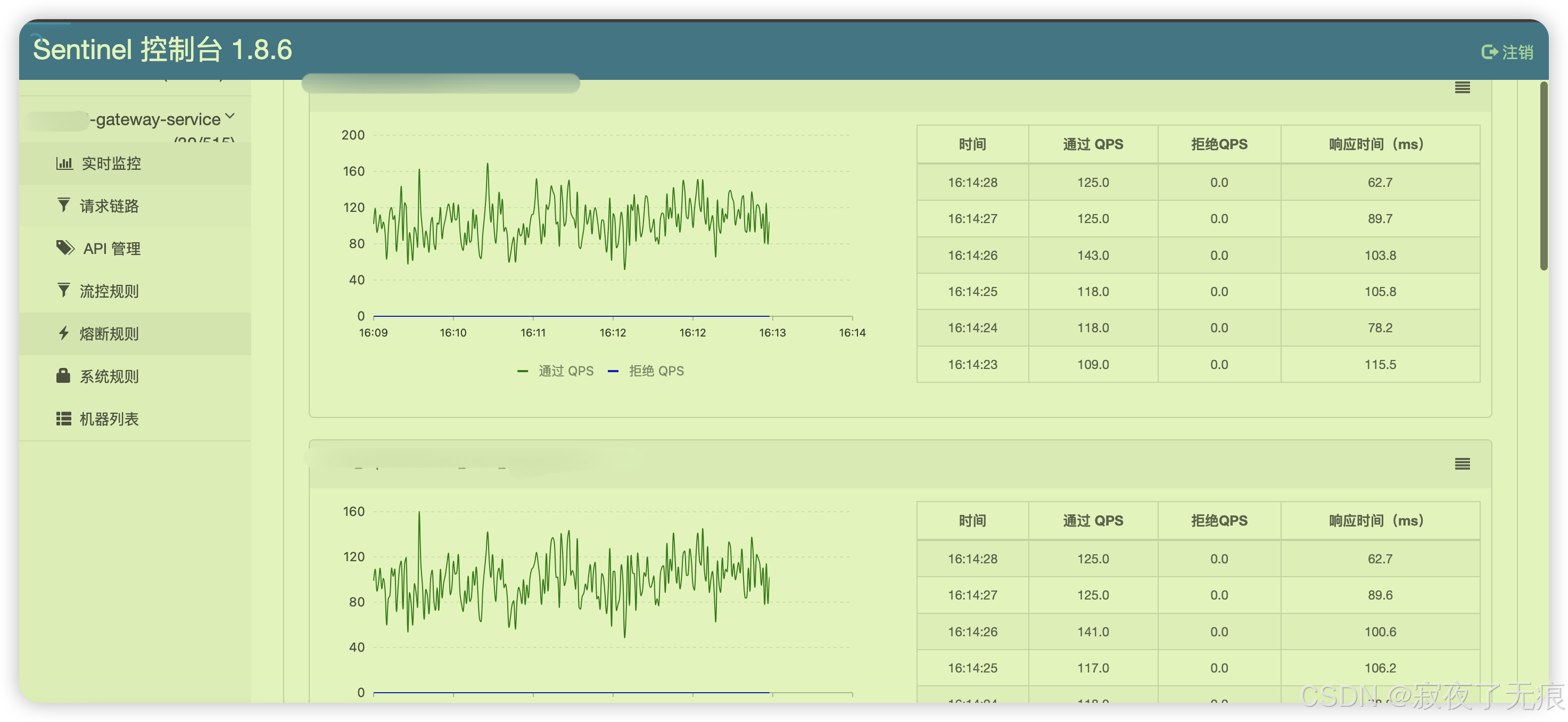Screen dimensions: 1568x722
Task: Click the logout arrow icon
Action: click(1489, 52)
